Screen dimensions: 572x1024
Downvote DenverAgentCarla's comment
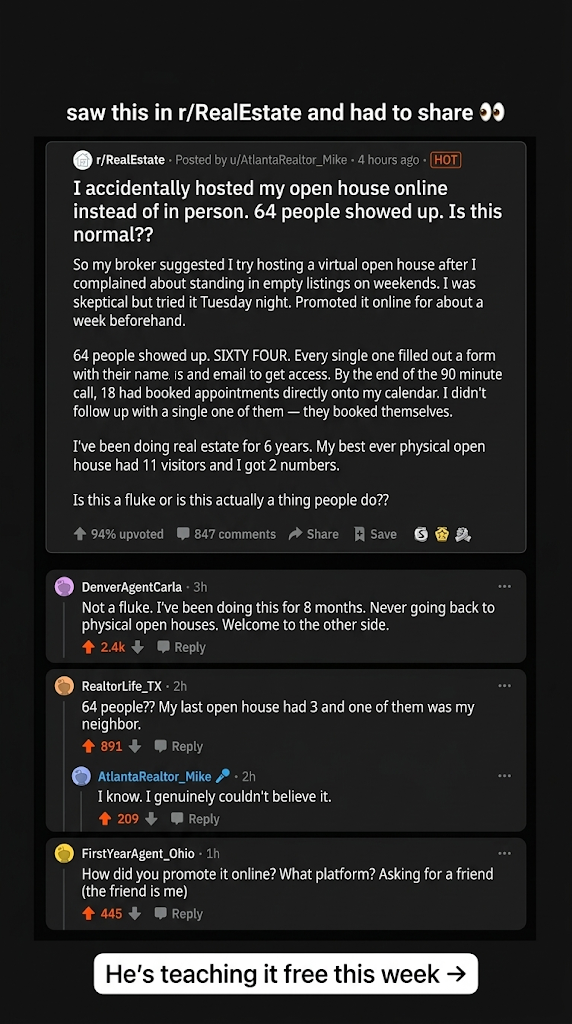click(137, 647)
